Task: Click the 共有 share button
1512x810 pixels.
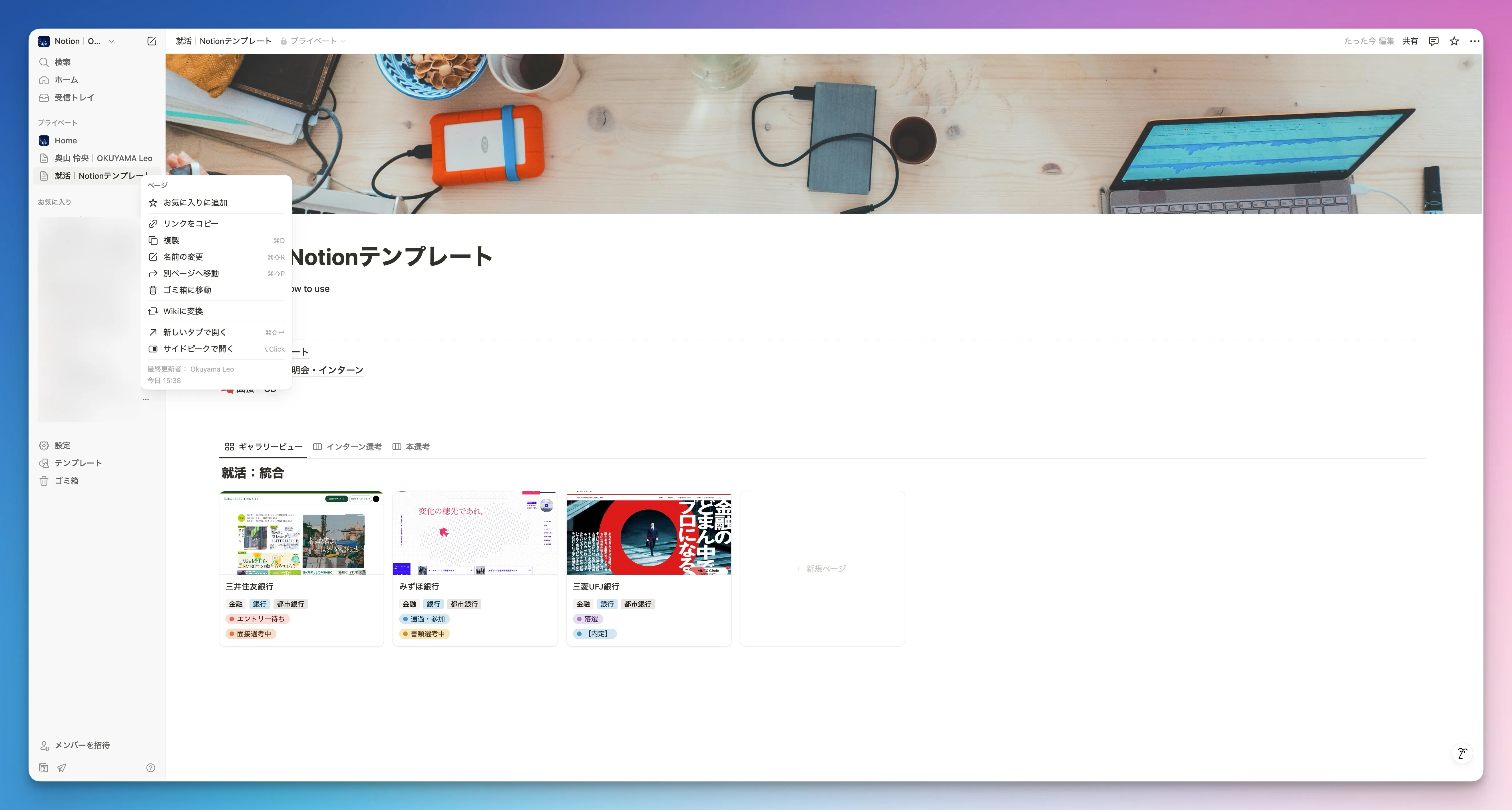Action: 1410,41
